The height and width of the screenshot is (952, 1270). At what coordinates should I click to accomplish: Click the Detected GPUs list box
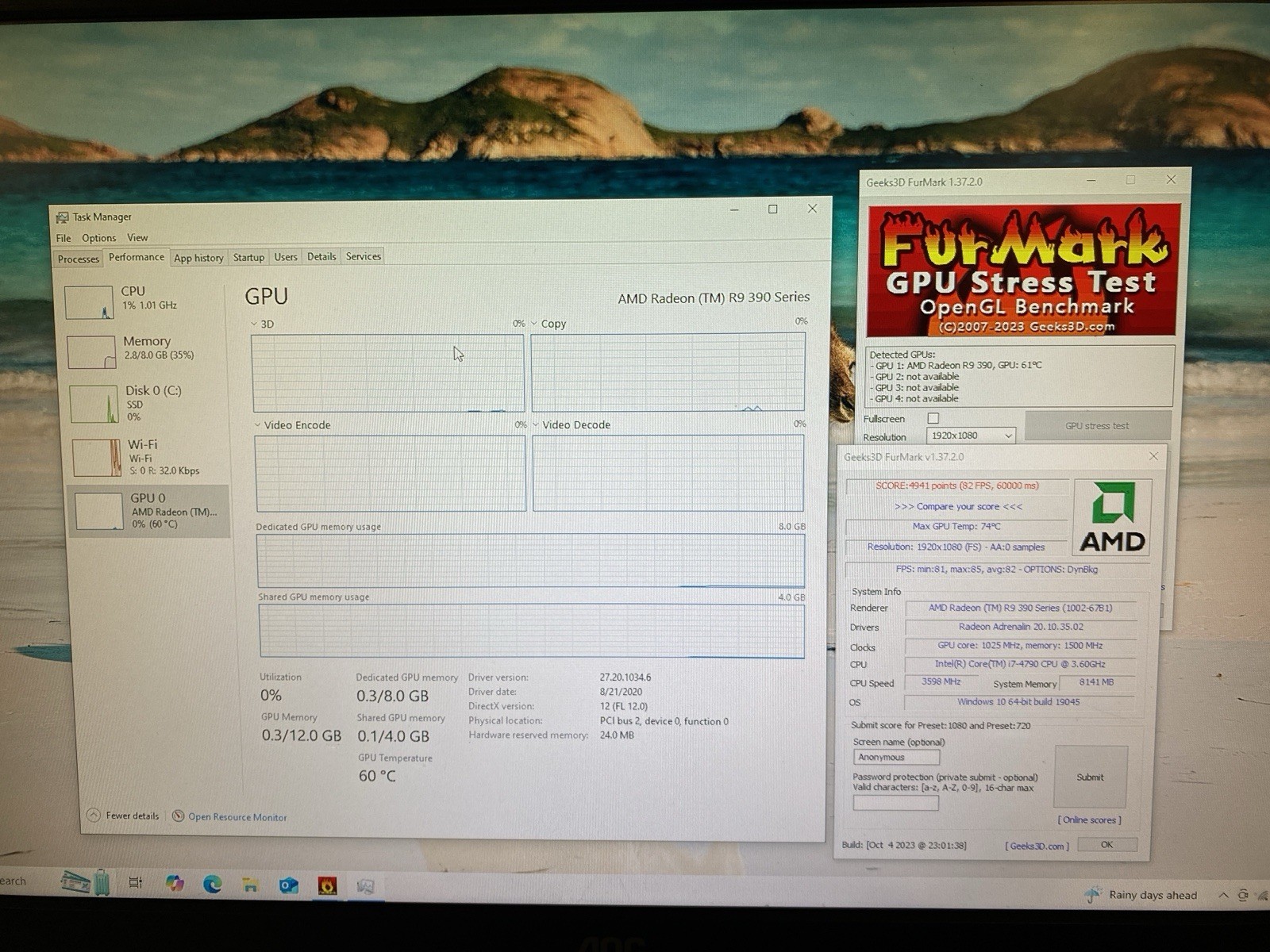click(1019, 376)
